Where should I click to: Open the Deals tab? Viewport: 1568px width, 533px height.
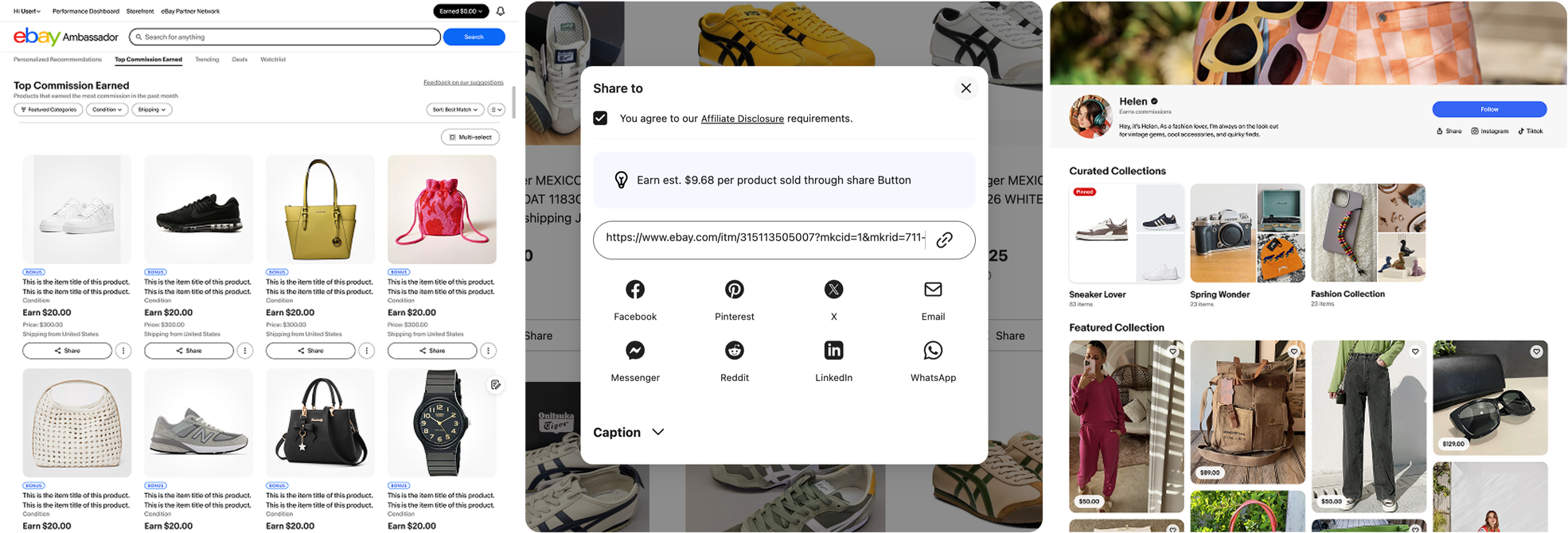[x=240, y=60]
